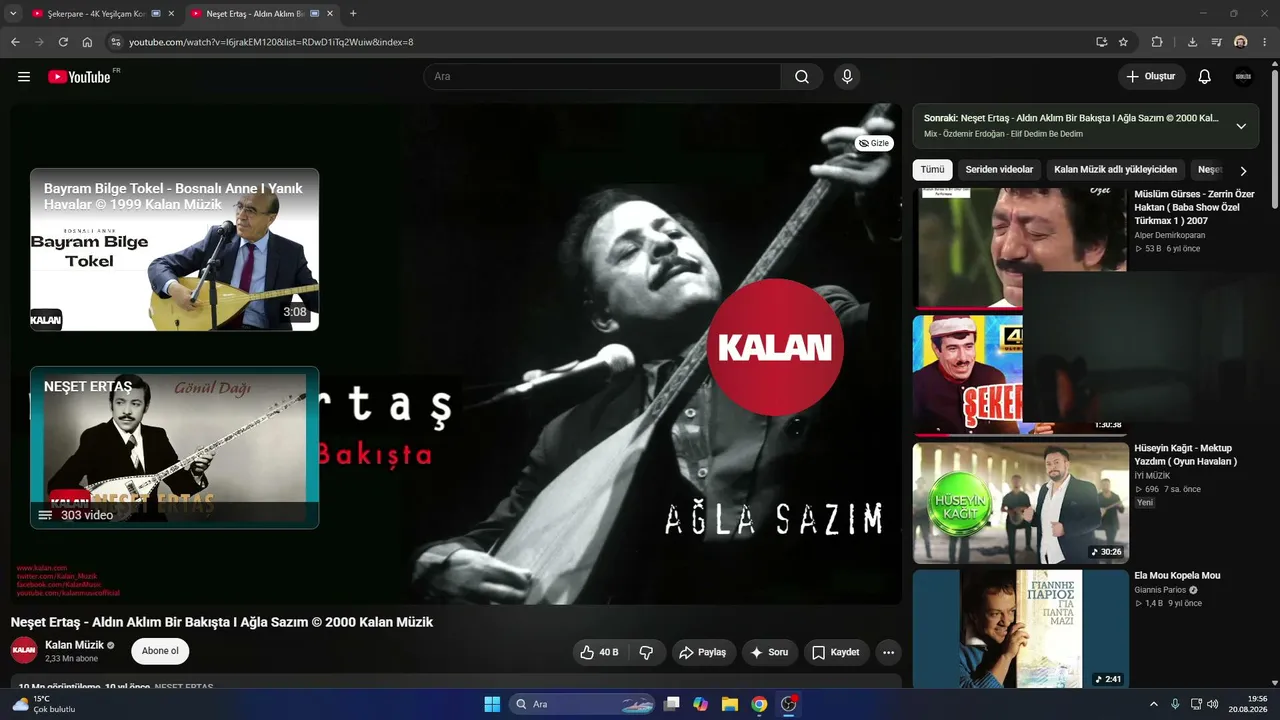The height and width of the screenshot is (720, 1280).
Task: Go back with browser back arrow
Action: point(15,42)
